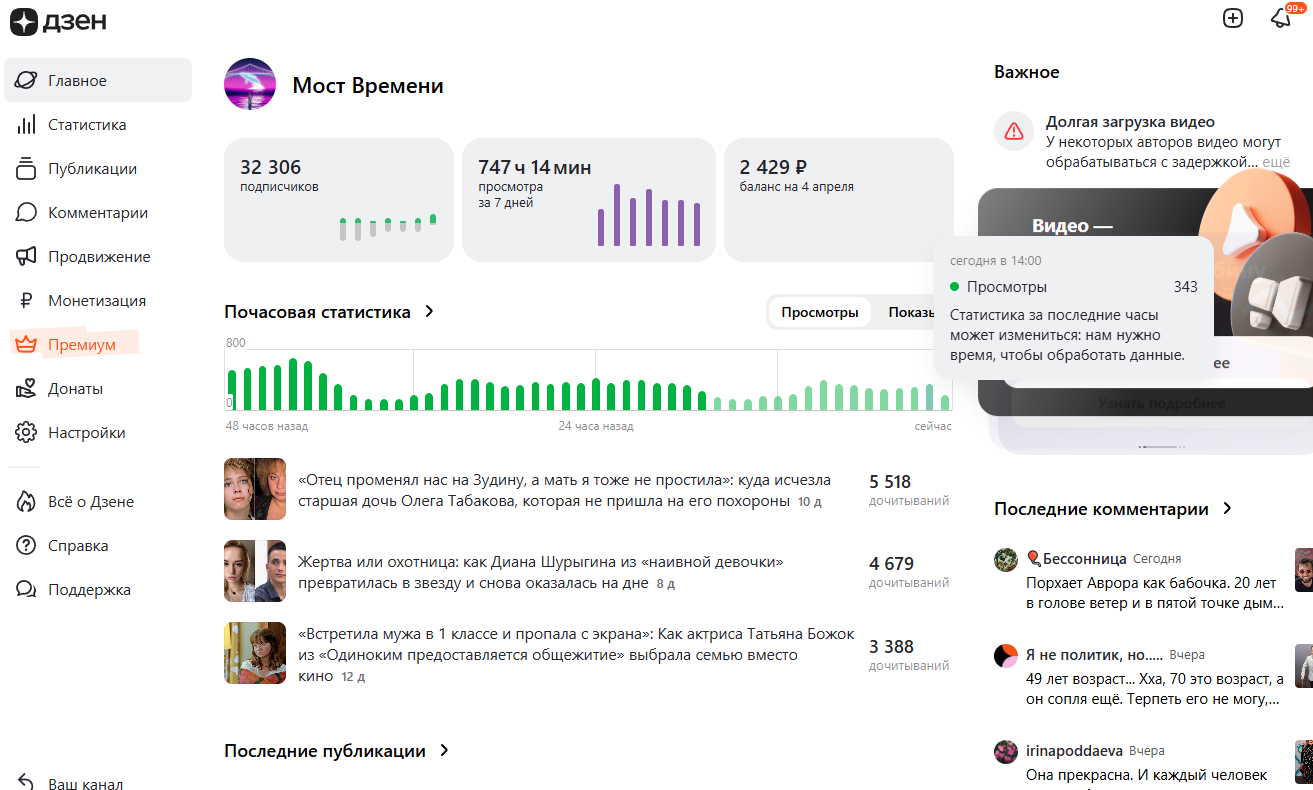
Task: Click the Поддержка chat icon
Action: (x=27, y=590)
